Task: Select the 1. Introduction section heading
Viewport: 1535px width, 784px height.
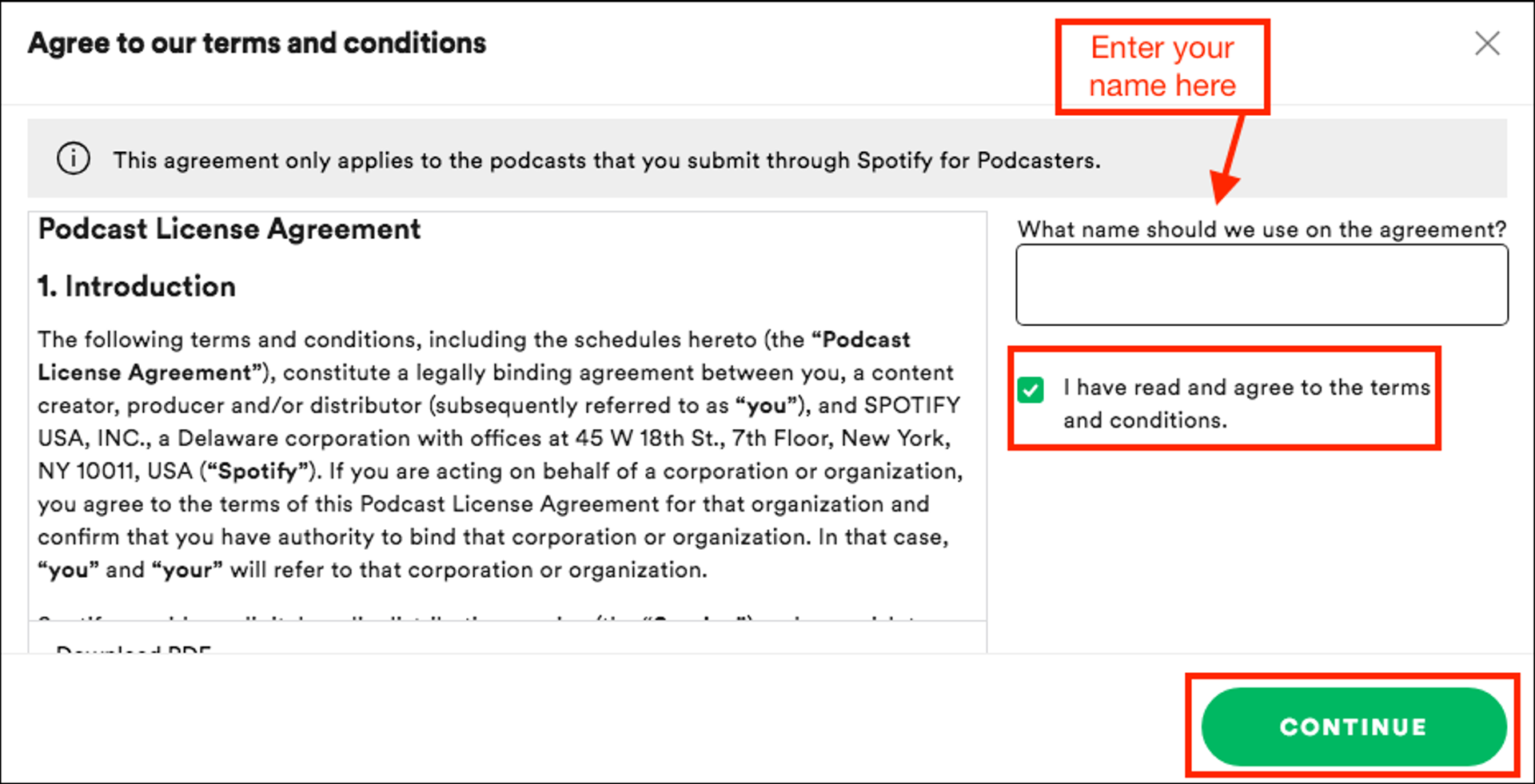Action: (x=137, y=286)
